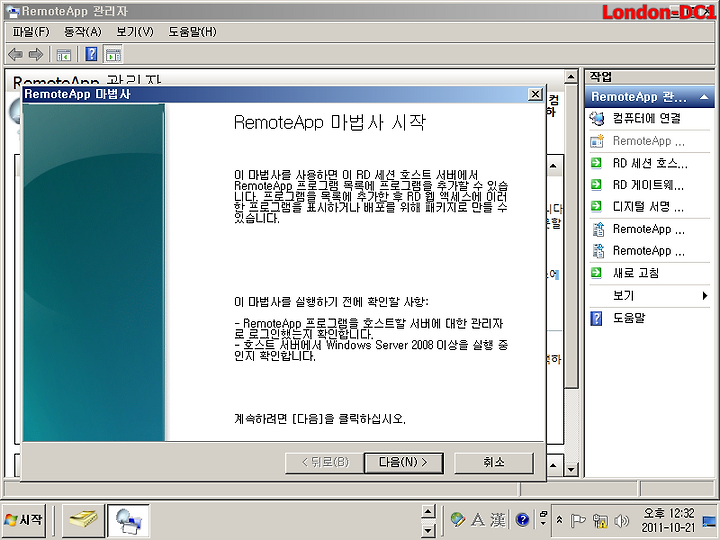Click the Back arrow toolbar icon

point(16,55)
